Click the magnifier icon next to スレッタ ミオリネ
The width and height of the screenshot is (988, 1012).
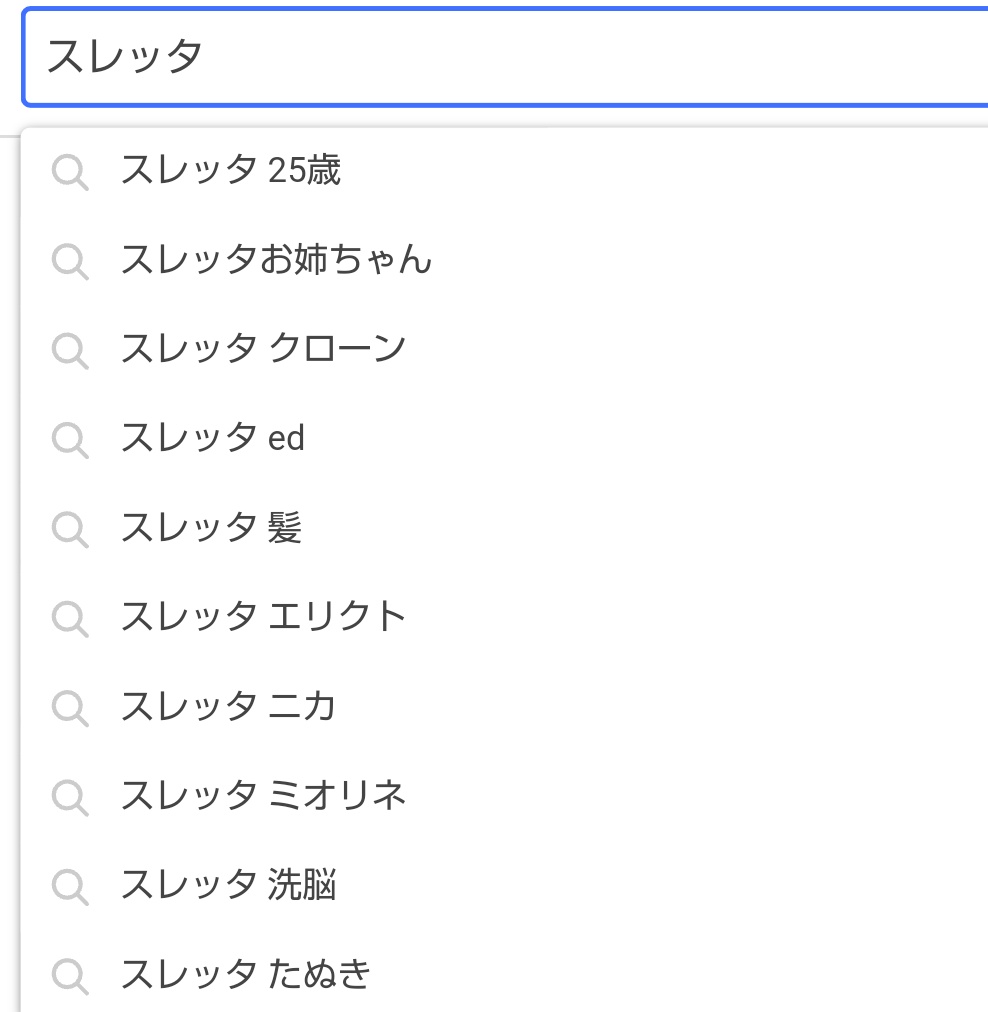(x=70, y=797)
